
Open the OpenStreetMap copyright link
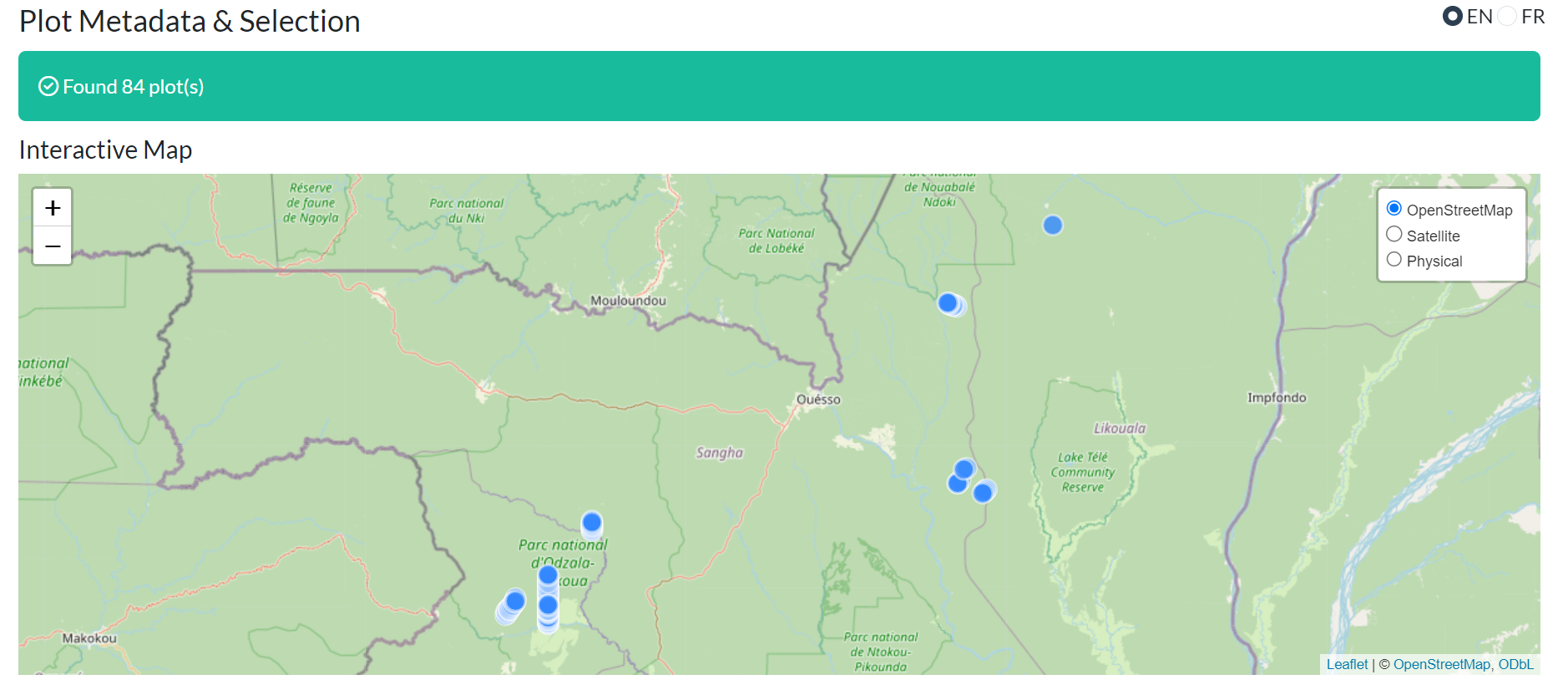coord(1441,665)
